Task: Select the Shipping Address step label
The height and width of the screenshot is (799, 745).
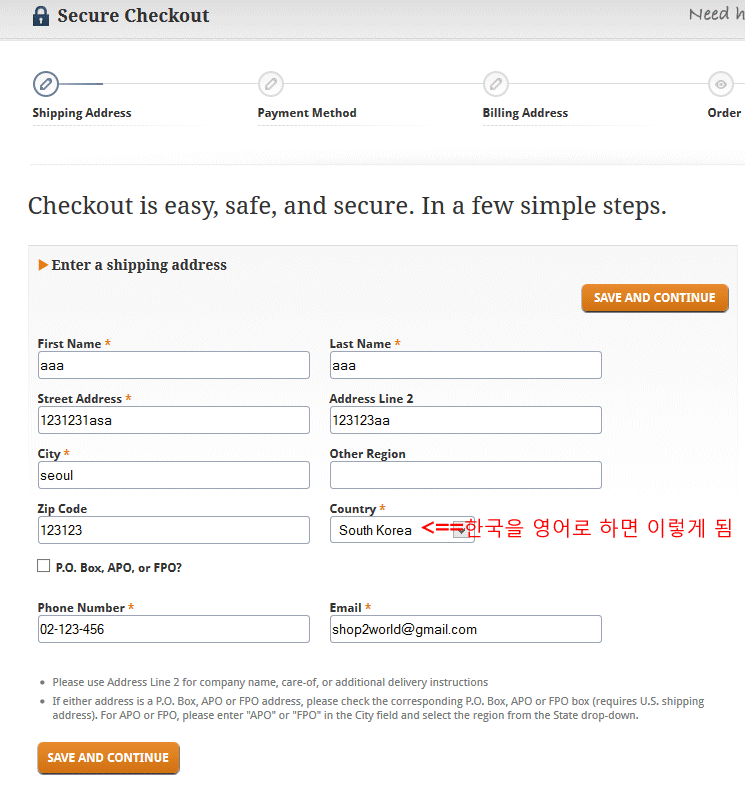Action: [x=82, y=113]
